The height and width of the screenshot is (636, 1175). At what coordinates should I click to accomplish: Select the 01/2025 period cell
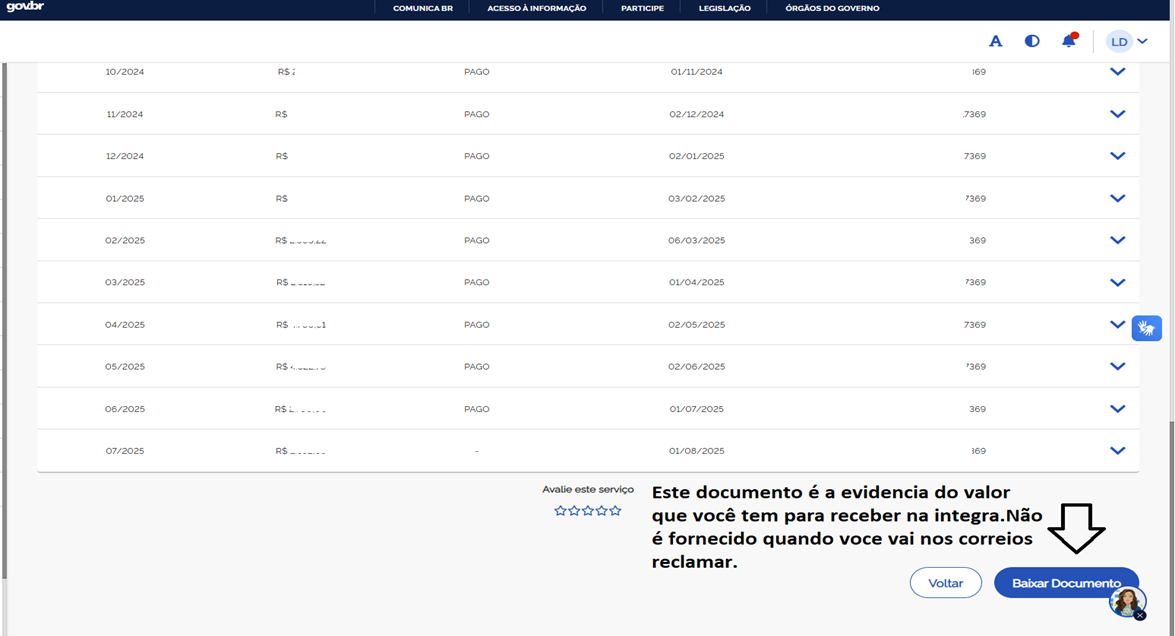click(124, 199)
